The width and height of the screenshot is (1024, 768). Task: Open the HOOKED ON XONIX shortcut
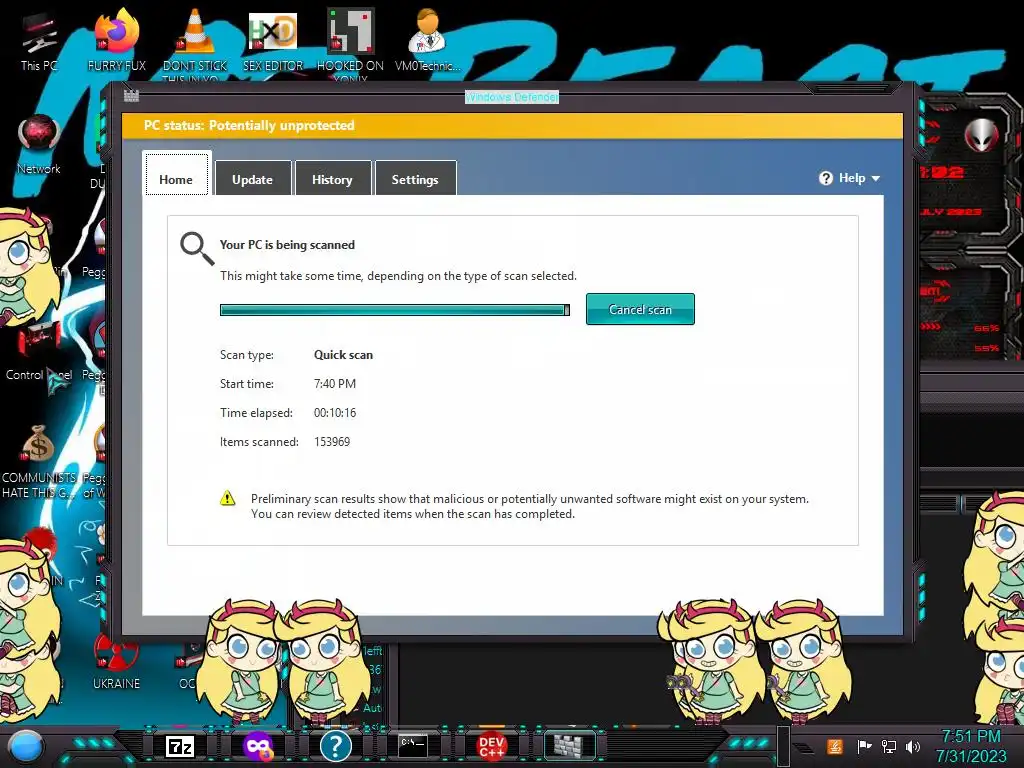point(351,43)
